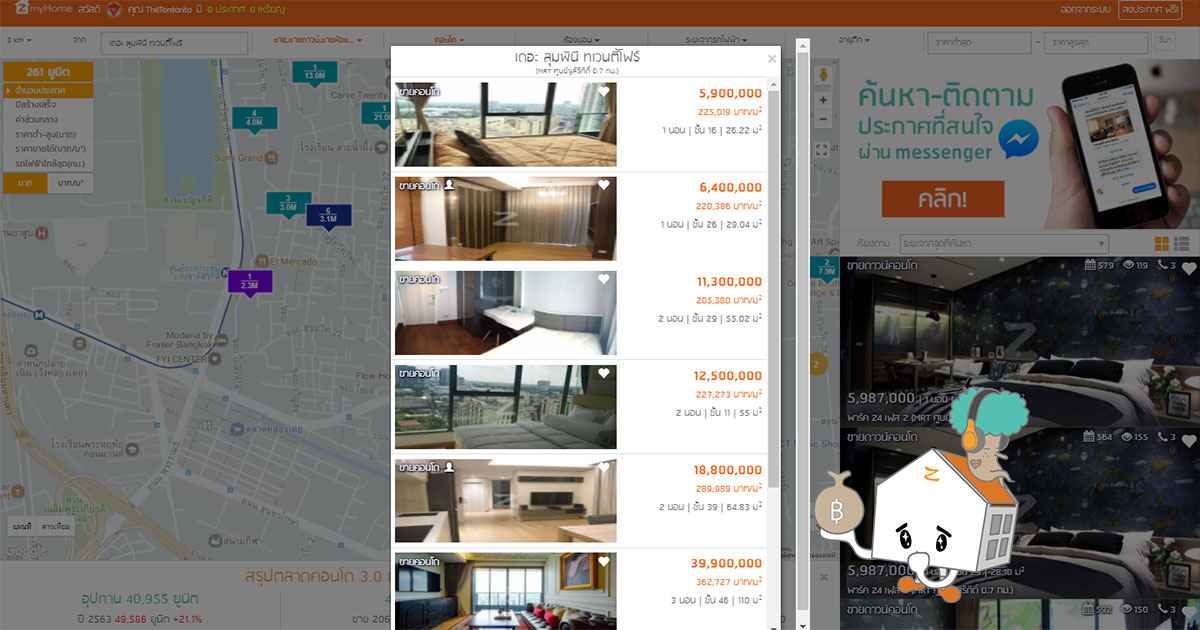Click the 39,900,000 price text
Viewport: 1200px width, 630px height.
coord(726,564)
